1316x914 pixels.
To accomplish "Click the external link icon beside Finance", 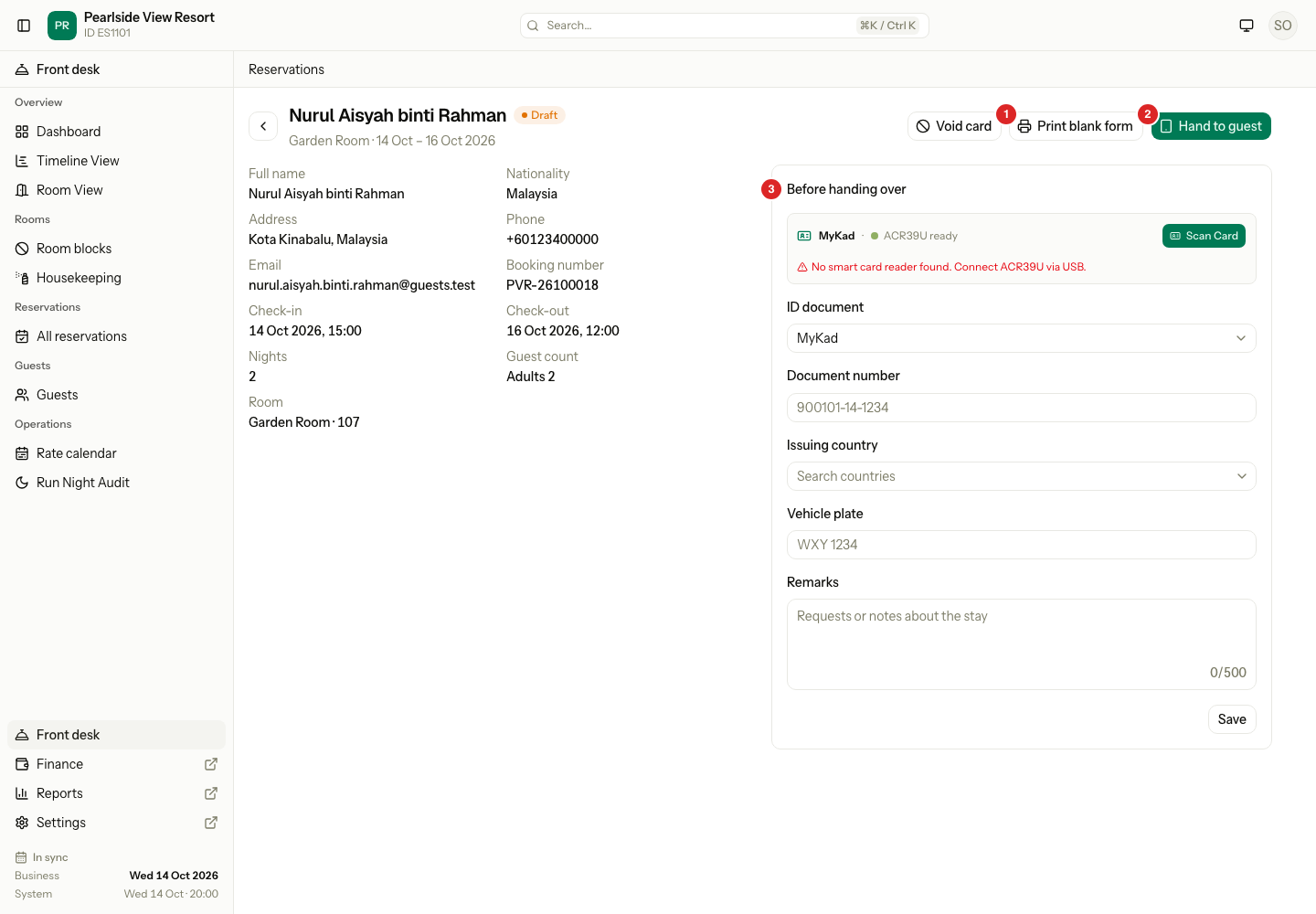I will [x=211, y=764].
